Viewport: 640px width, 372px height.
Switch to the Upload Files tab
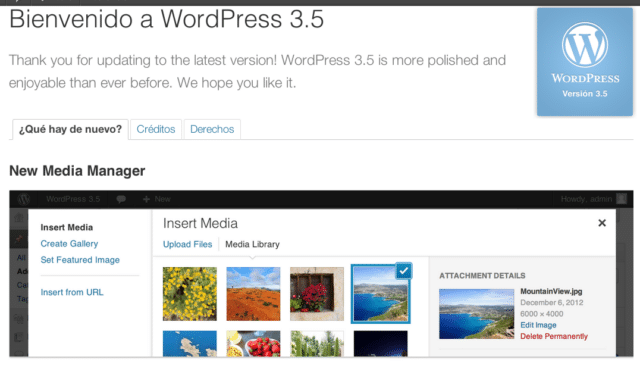click(x=187, y=244)
